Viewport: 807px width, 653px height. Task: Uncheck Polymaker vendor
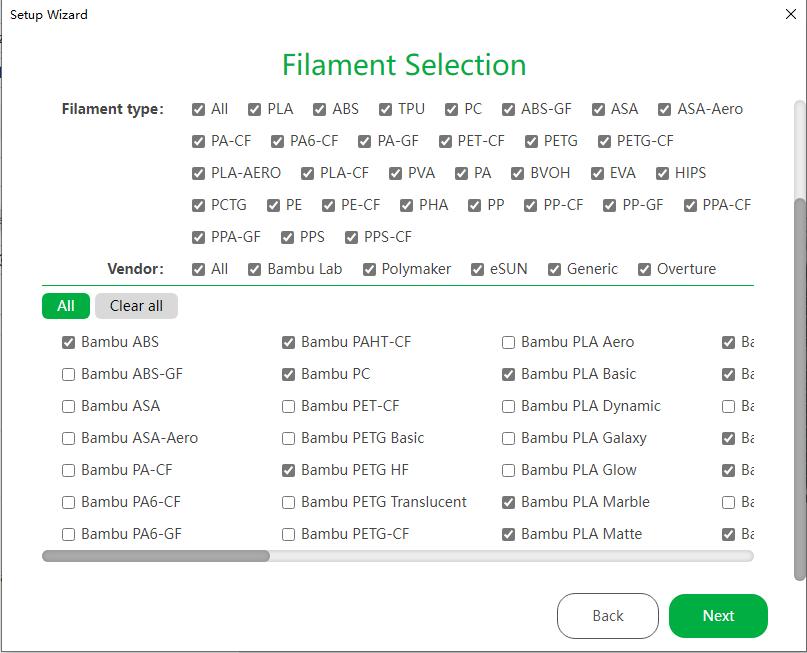pyautogui.click(x=369, y=270)
